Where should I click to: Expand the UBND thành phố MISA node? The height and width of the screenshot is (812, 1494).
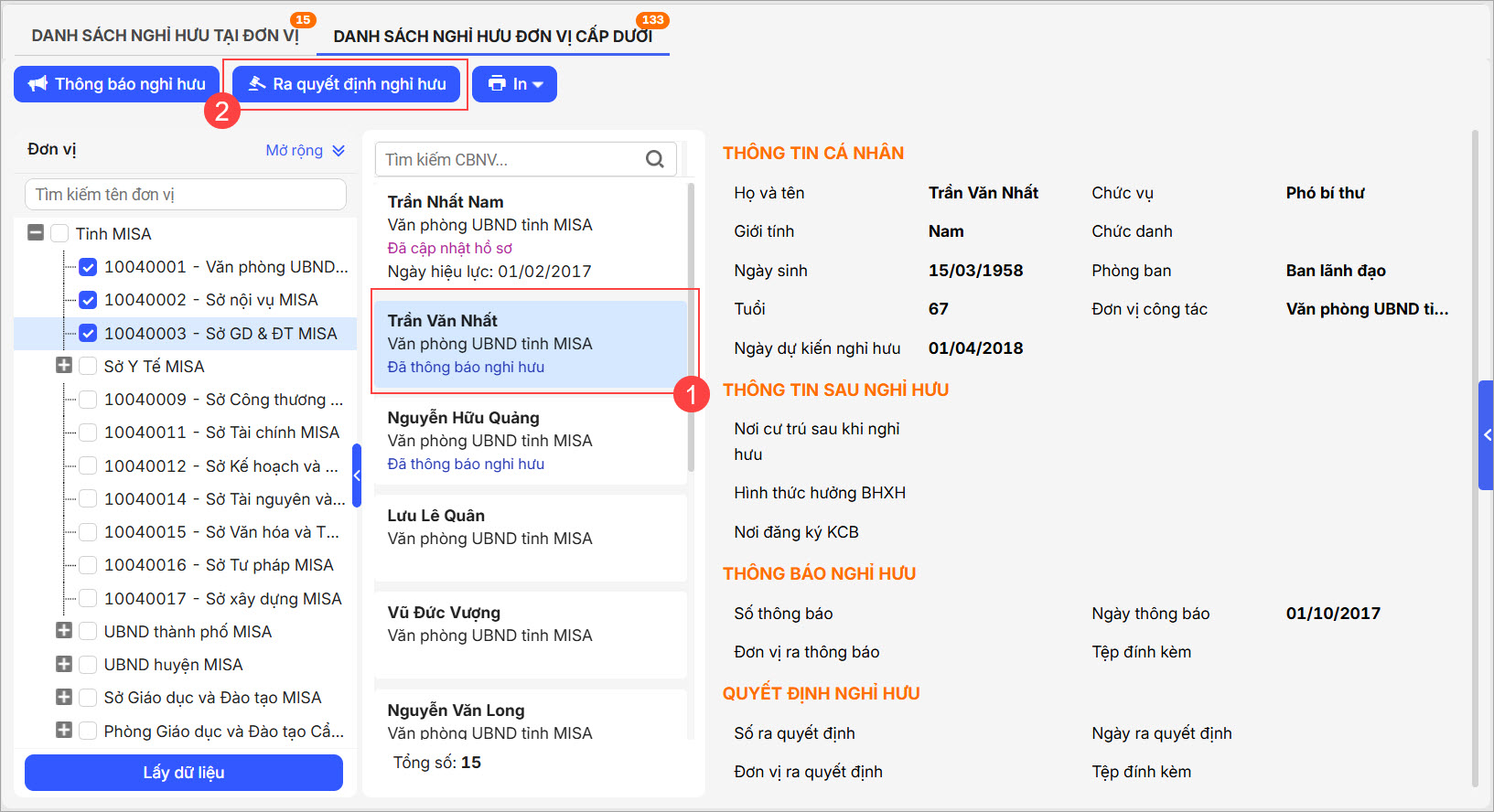coord(64,631)
